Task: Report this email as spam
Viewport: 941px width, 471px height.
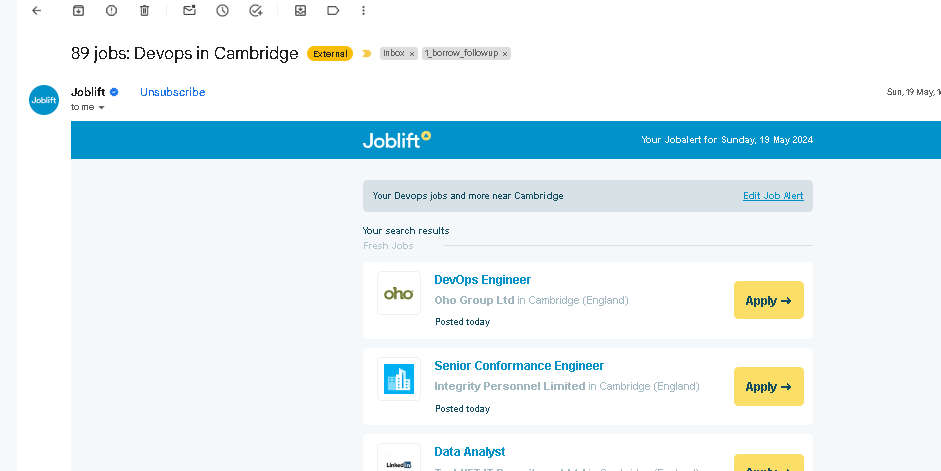Action: (111, 10)
